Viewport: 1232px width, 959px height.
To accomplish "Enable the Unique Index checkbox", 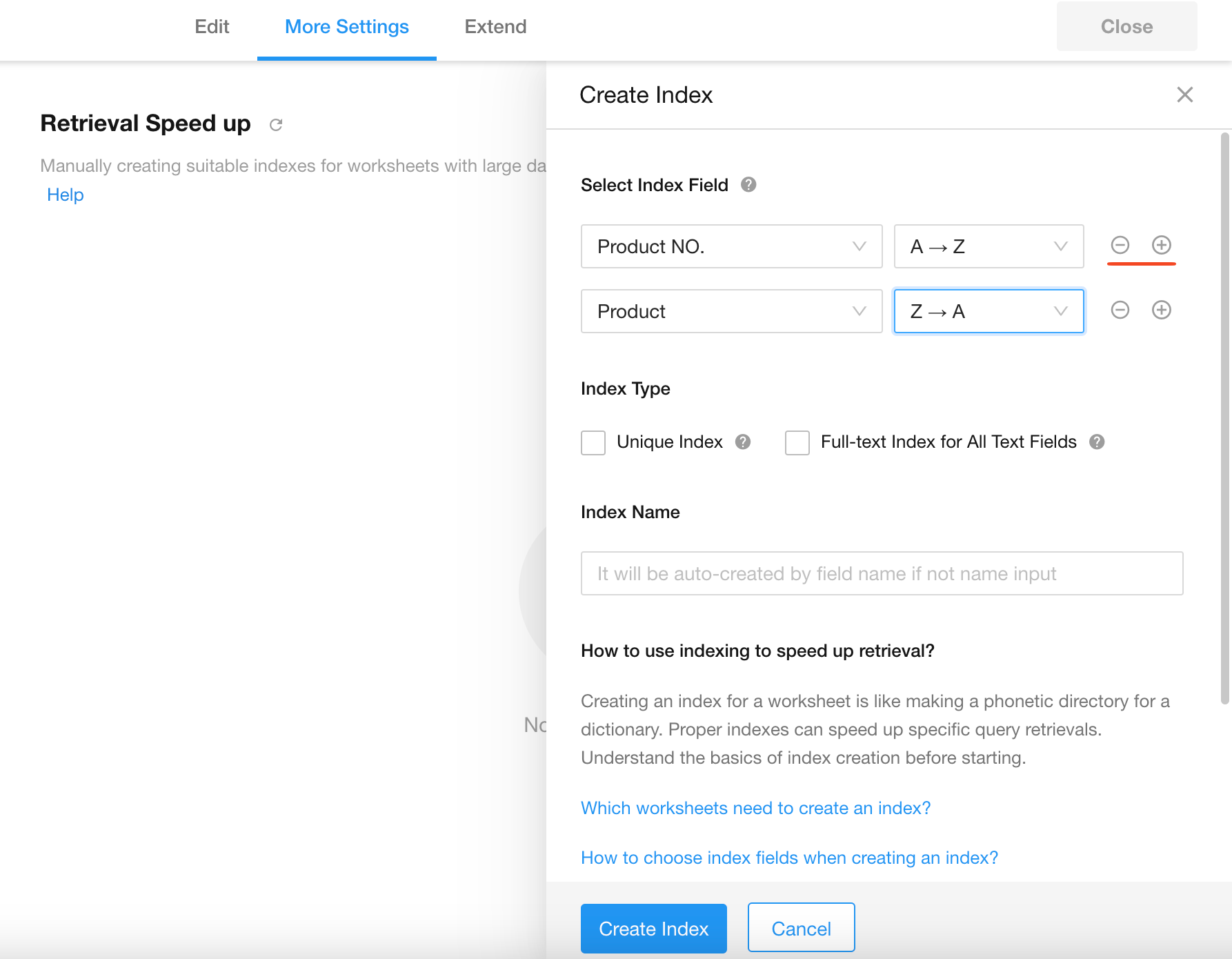I will [x=593, y=442].
